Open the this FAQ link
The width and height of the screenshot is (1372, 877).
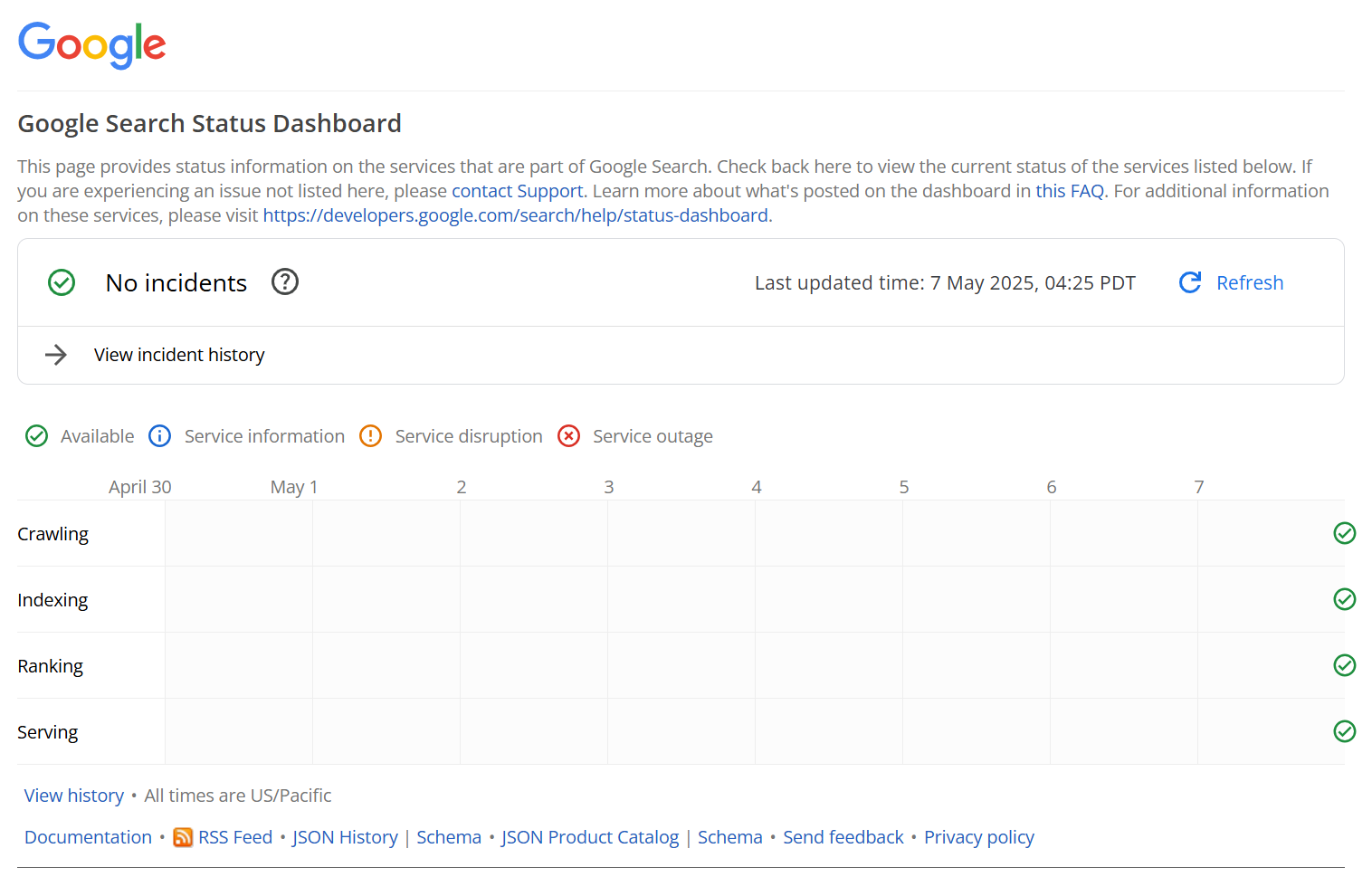click(x=1070, y=191)
